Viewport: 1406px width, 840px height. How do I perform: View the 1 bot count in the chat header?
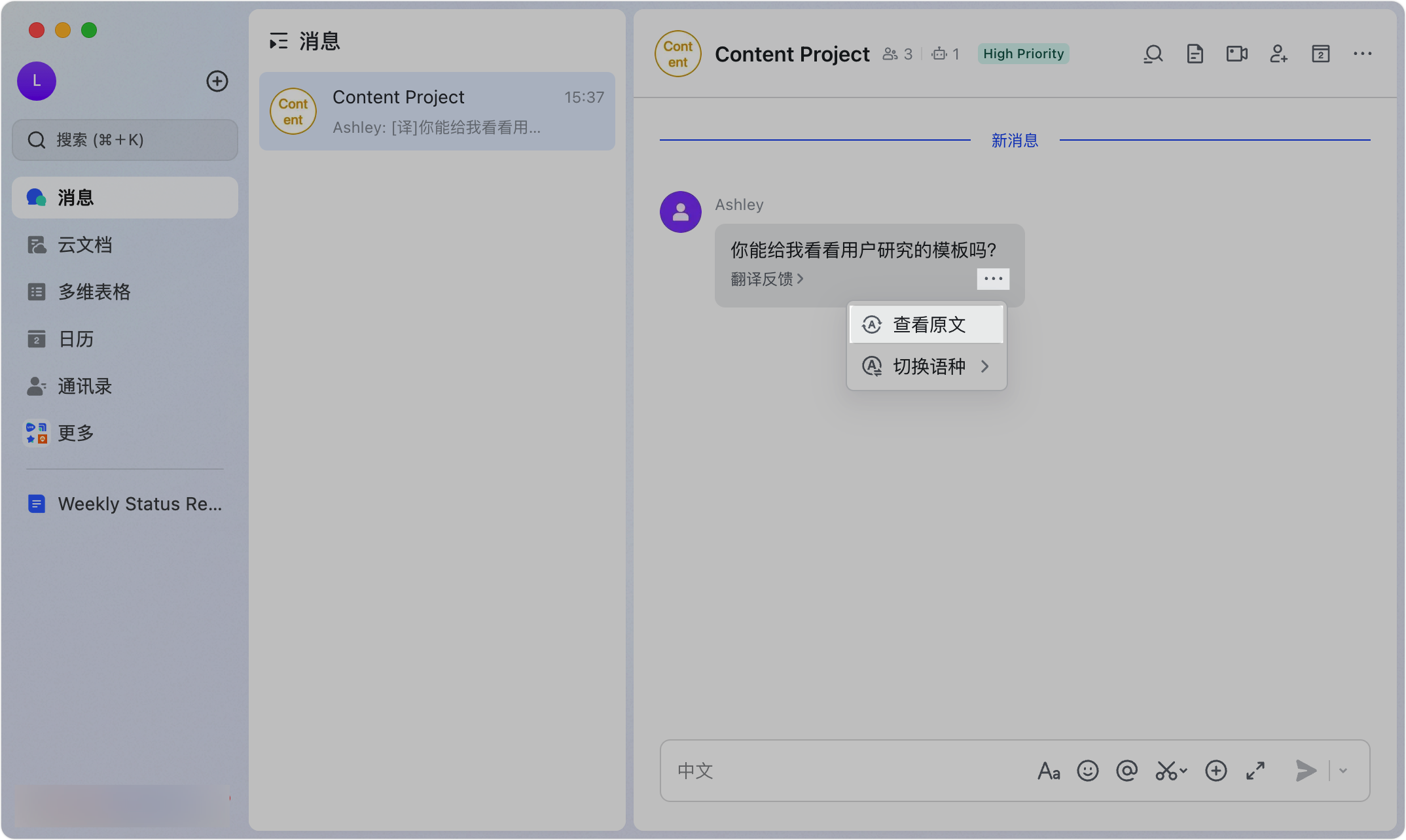click(946, 54)
